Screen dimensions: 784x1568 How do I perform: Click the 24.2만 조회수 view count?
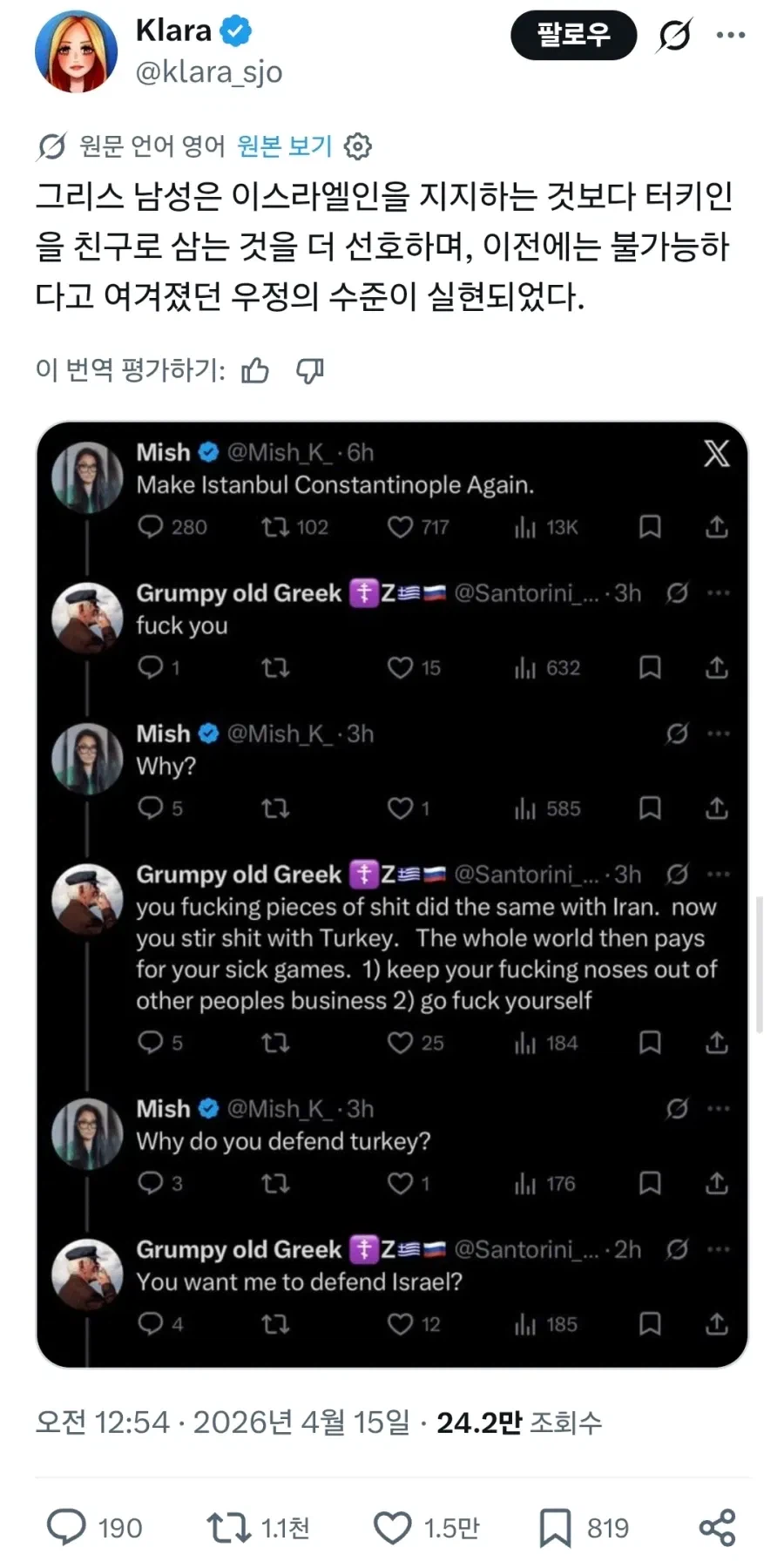pos(519,1423)
